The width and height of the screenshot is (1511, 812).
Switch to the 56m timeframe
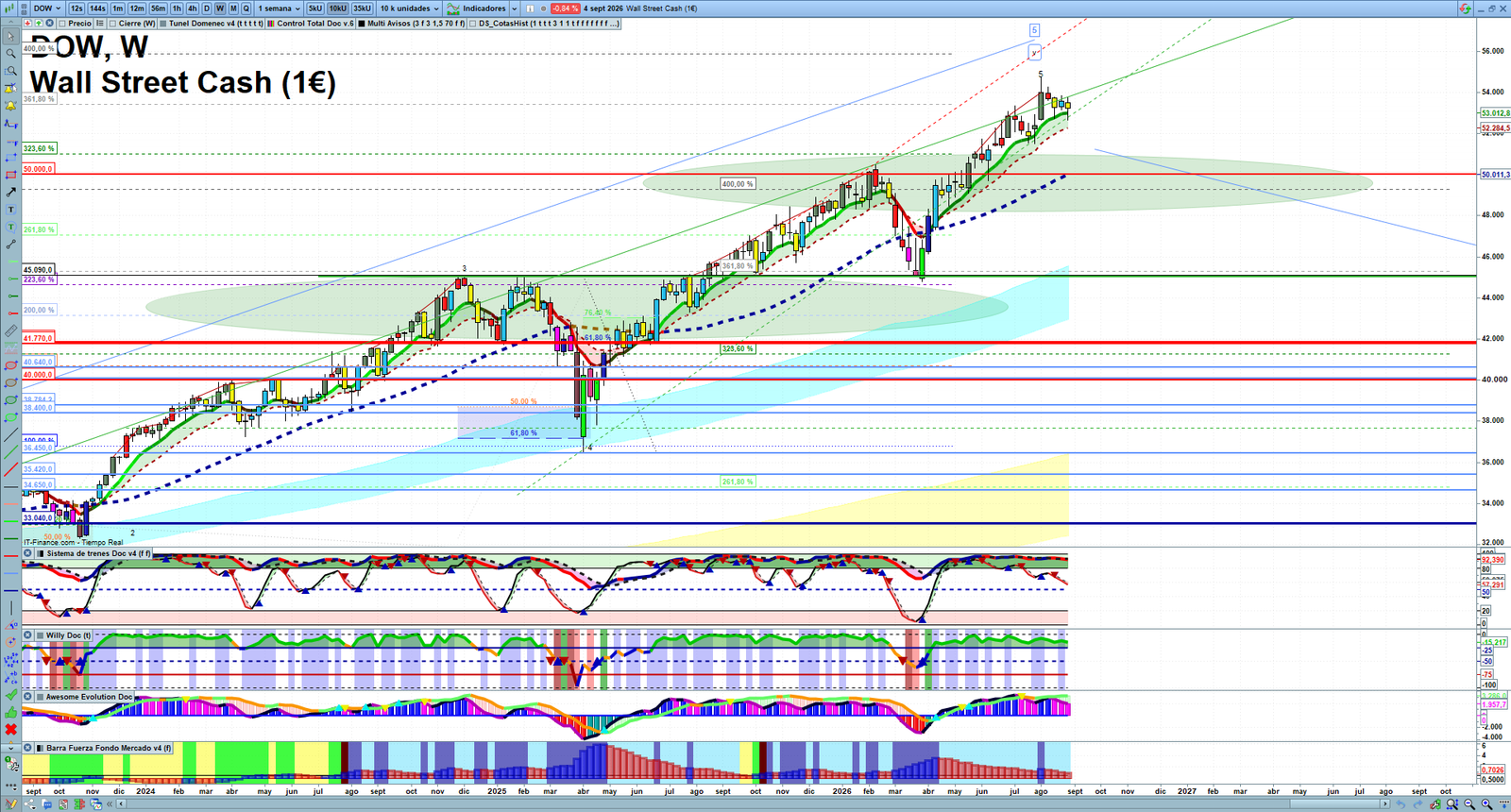click(x=158, y=8)
